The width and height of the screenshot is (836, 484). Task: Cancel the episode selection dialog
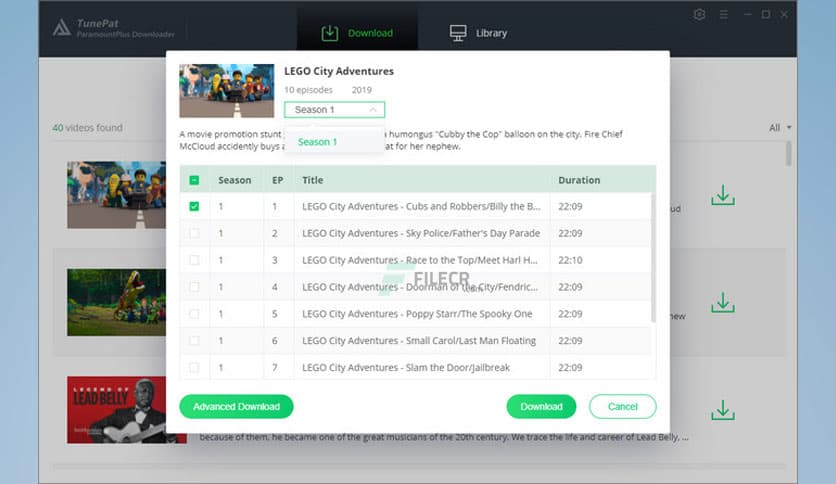623,407
